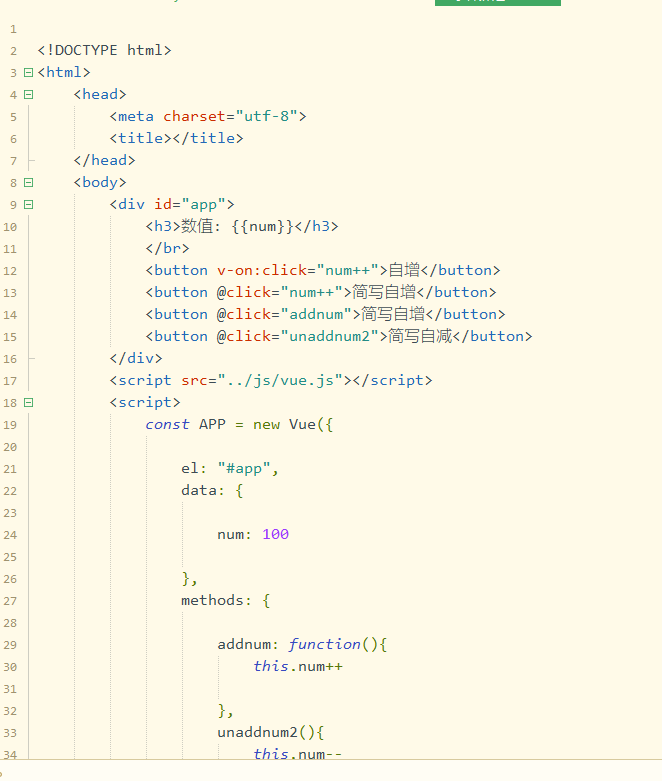Collapse the <html> fold marker on line 3
The height and width of the screenshot is (781, 662).
(x=28, y=73)
